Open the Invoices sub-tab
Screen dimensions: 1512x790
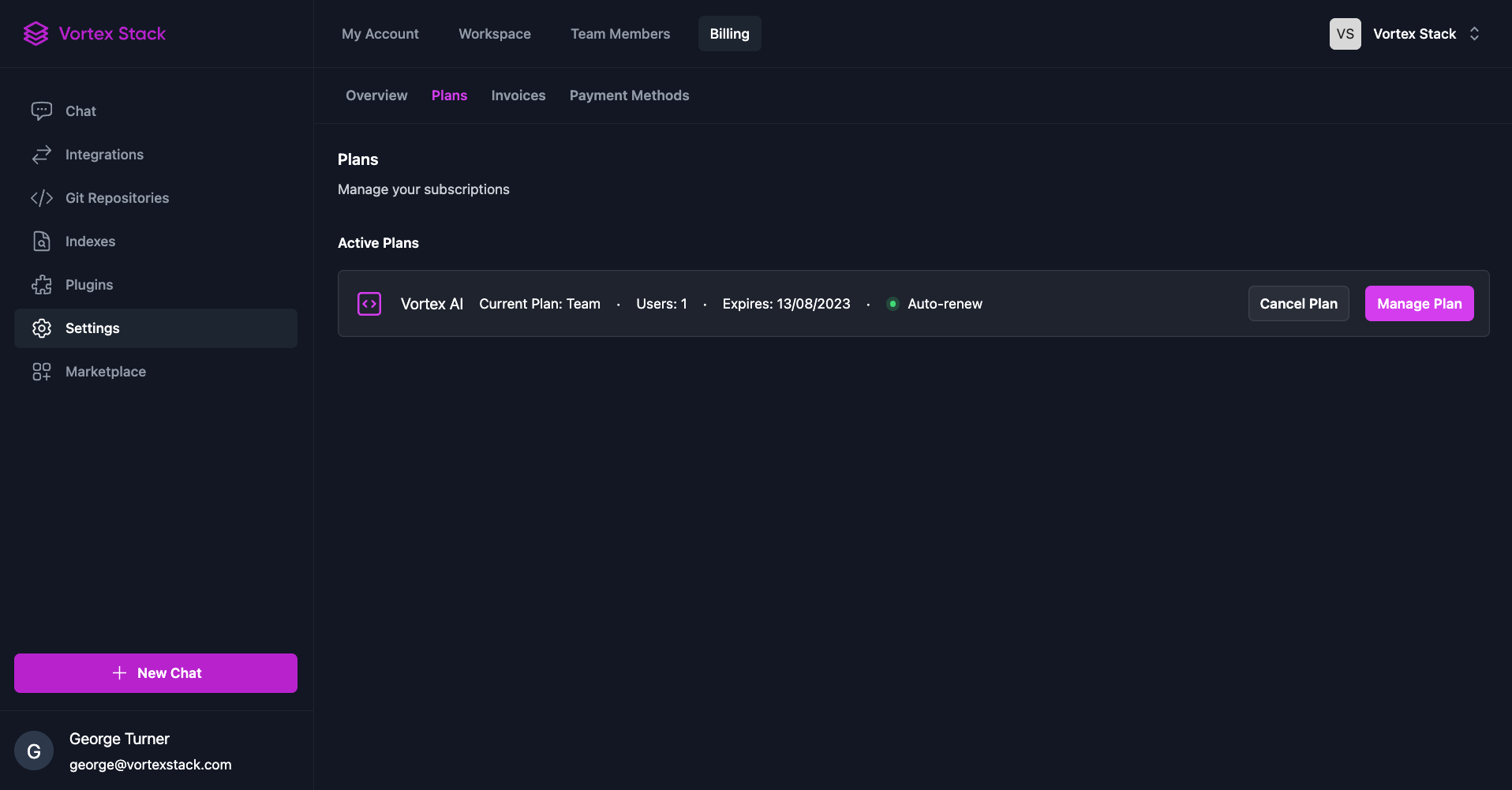(x=518, y=95)
